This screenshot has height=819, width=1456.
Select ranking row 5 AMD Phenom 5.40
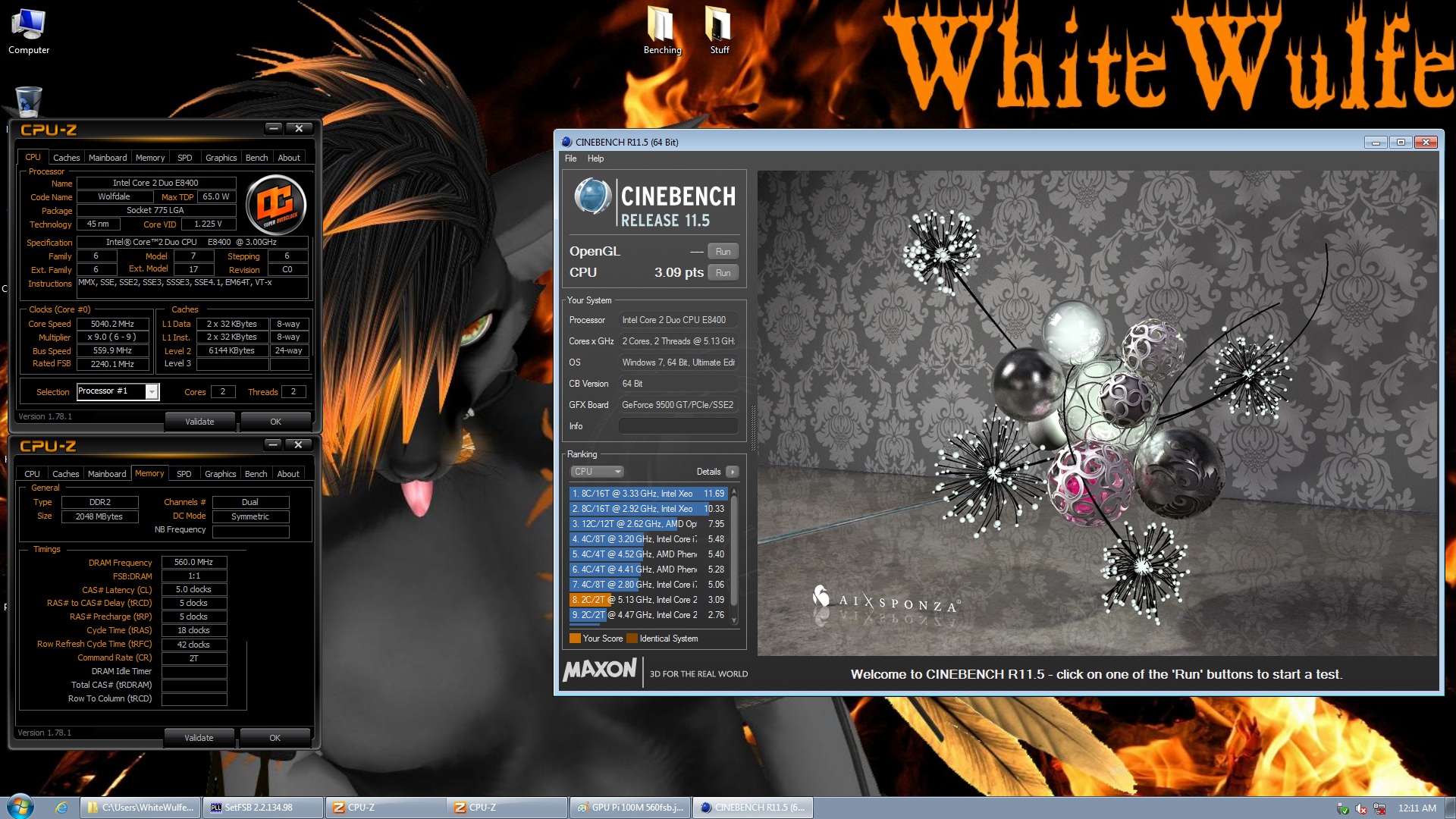(648, 554)
